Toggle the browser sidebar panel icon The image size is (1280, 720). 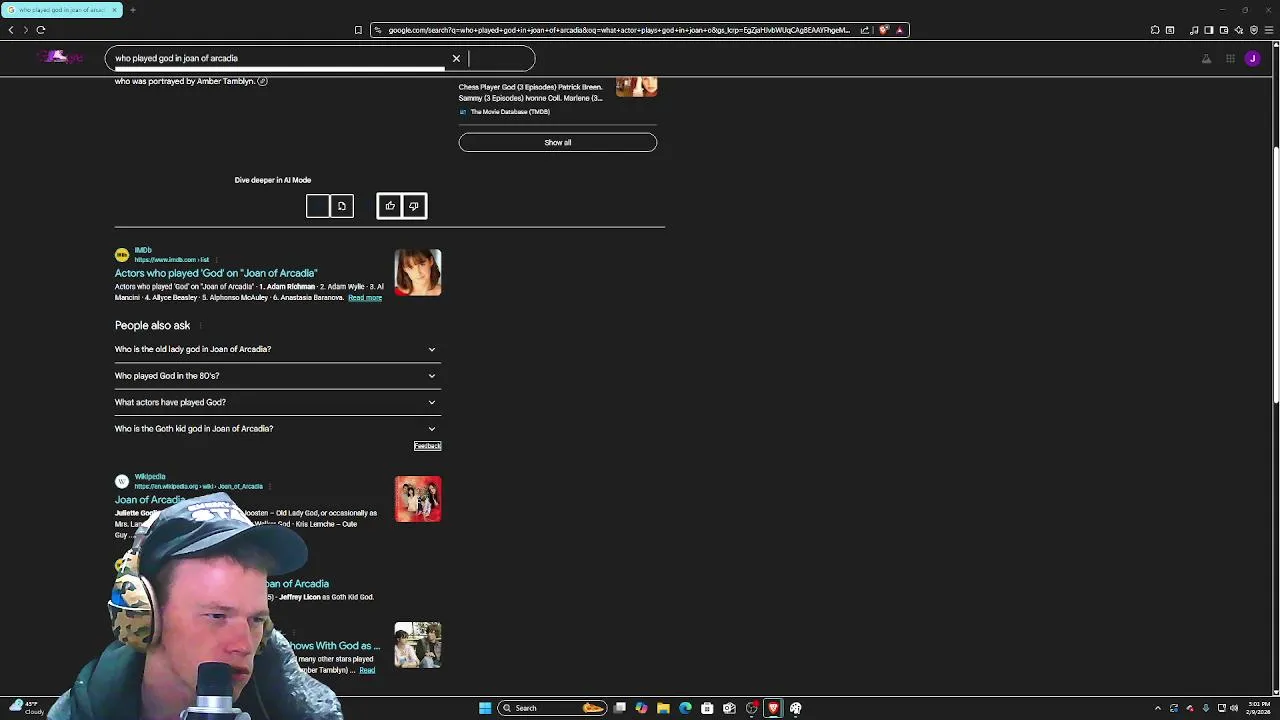[1209, 30]
